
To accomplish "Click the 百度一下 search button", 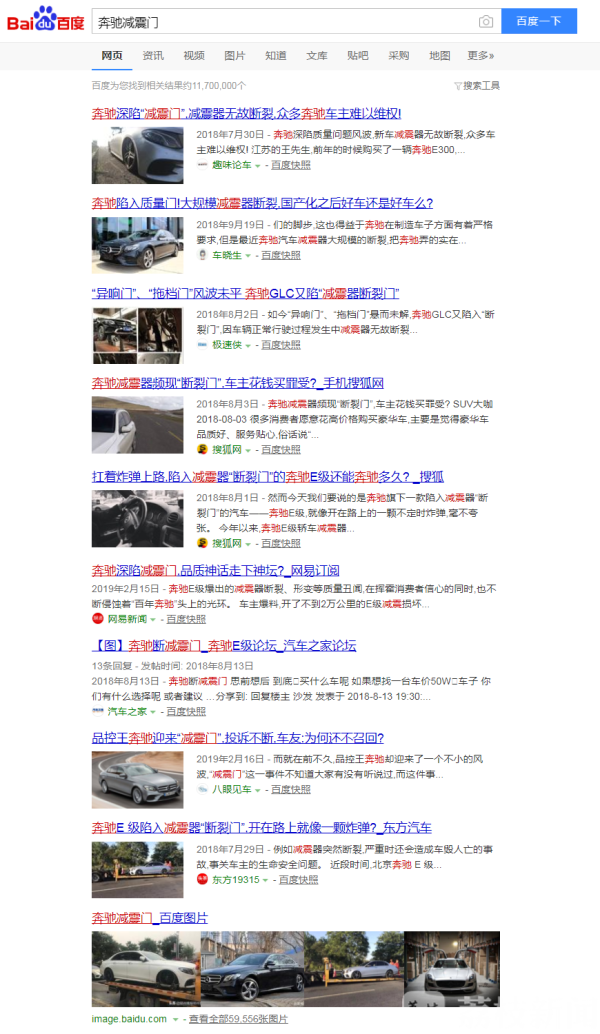I will click(x=539, y=21).
